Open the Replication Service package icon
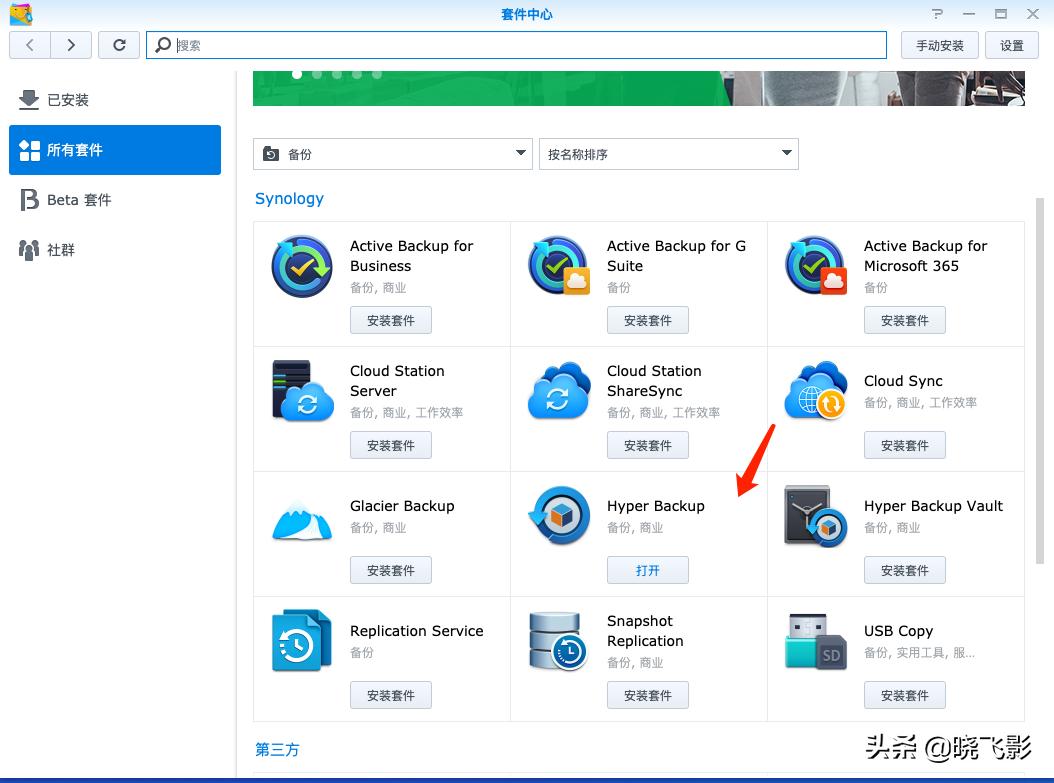The width and height of the screenshot is (1054, 783). point(302,641)
